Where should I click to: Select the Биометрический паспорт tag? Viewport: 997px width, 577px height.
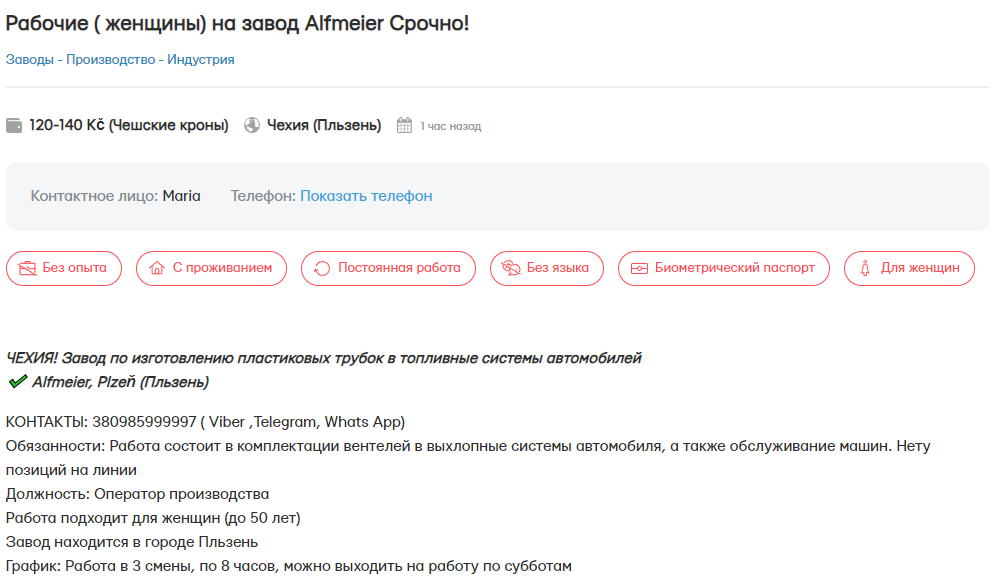point(723,268)
